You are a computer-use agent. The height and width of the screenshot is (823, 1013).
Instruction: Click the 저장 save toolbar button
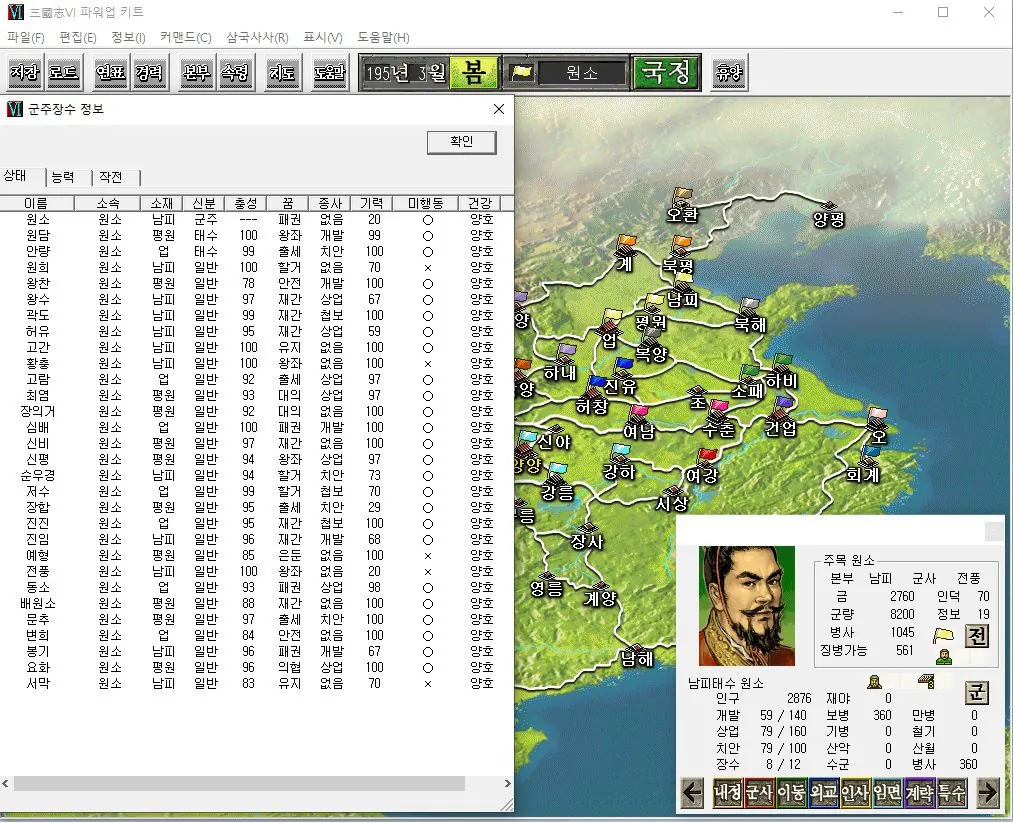(x=25, y=72)
